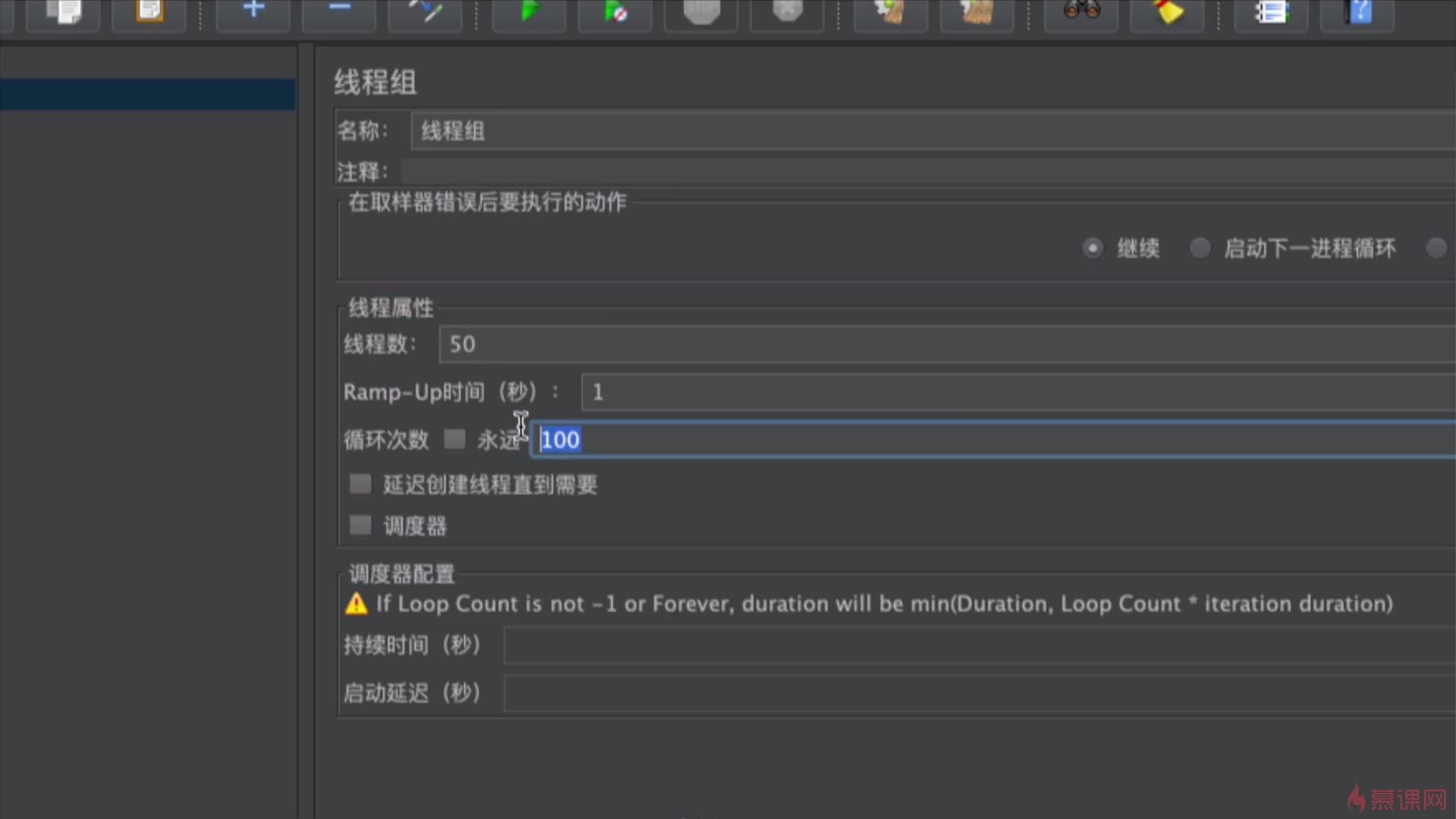Image resolution: width=1456 pixels, height=819 pixels.
Task: Click the Paste clipboard icon
Action: click(x=149, y=12)
